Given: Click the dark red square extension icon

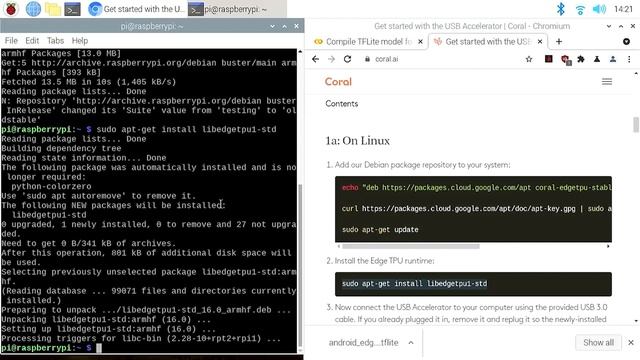Looking at the screenshot, I should [549, 59].
